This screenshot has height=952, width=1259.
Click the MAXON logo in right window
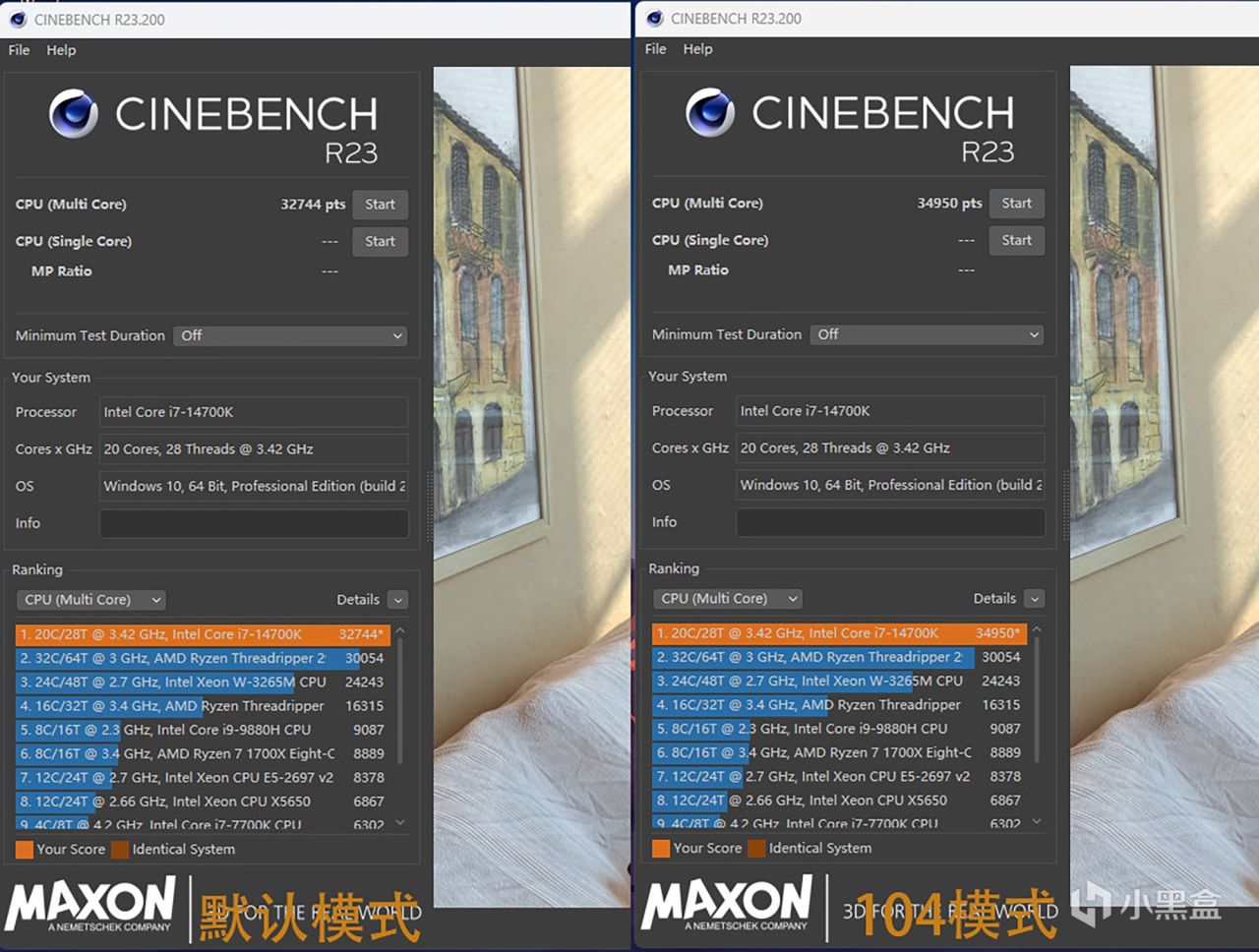coord(727,905)
